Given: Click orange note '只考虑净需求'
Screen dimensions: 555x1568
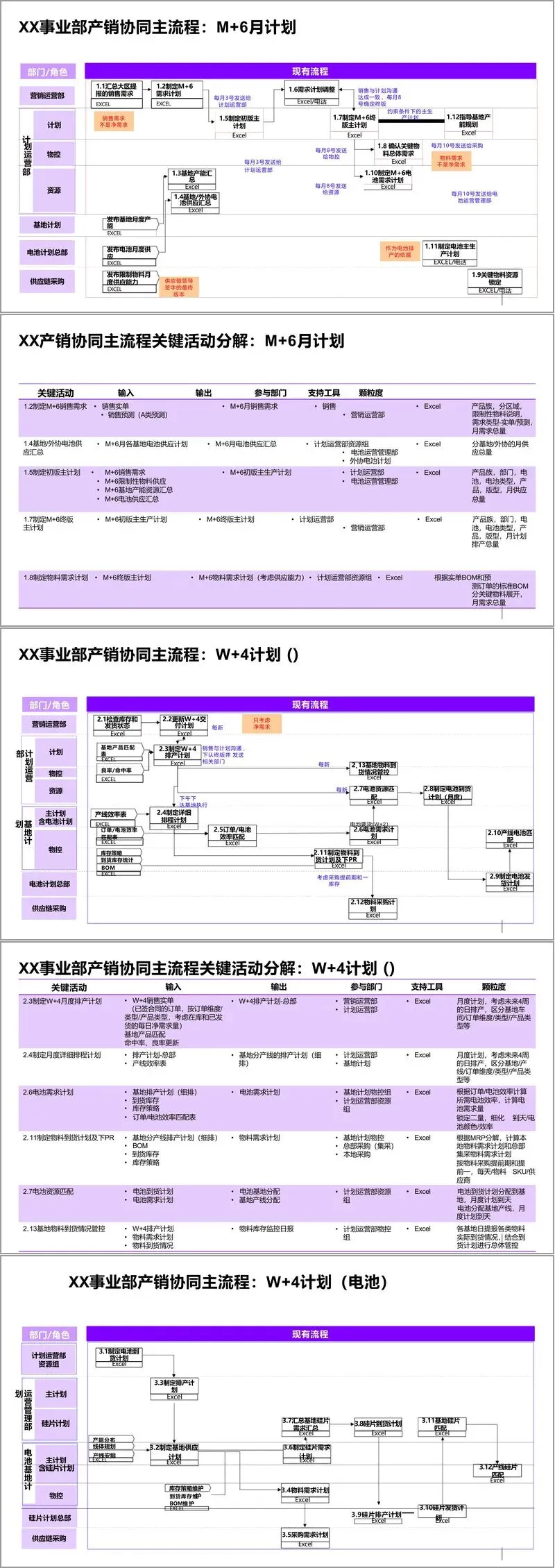Looking at the screenshot, I should [x=262, y=724].
